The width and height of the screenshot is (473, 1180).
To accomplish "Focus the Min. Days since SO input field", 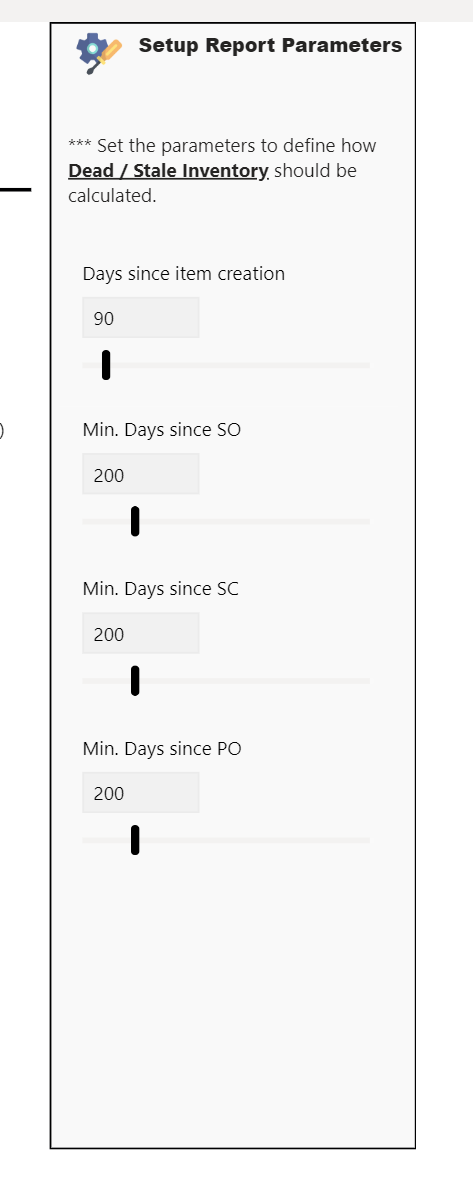I will [141, 474].
